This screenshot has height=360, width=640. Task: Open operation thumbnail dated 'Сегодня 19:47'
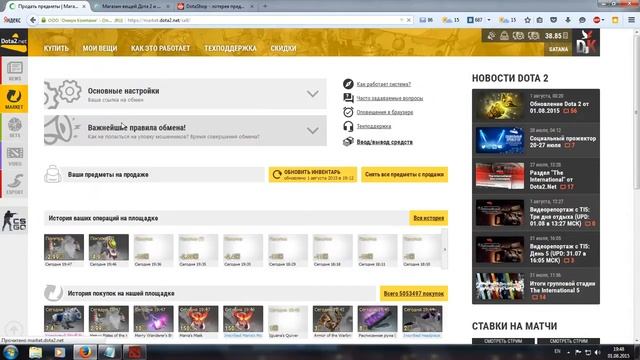tap(64, 247)
